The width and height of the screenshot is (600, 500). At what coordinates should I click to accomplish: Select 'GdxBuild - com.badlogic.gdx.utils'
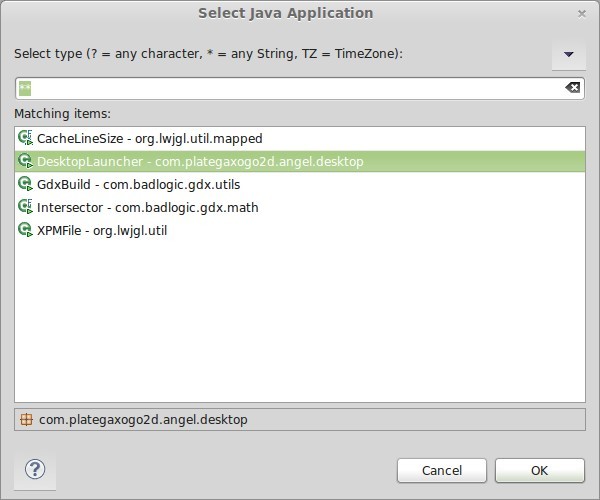[300, 184]
